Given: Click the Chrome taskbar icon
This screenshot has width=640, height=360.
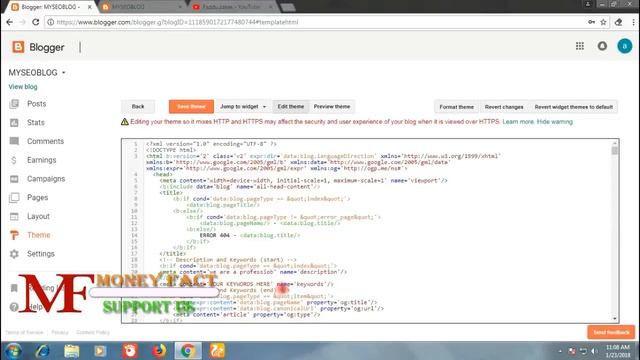Looking at the screenshot, I should point(188,351).
